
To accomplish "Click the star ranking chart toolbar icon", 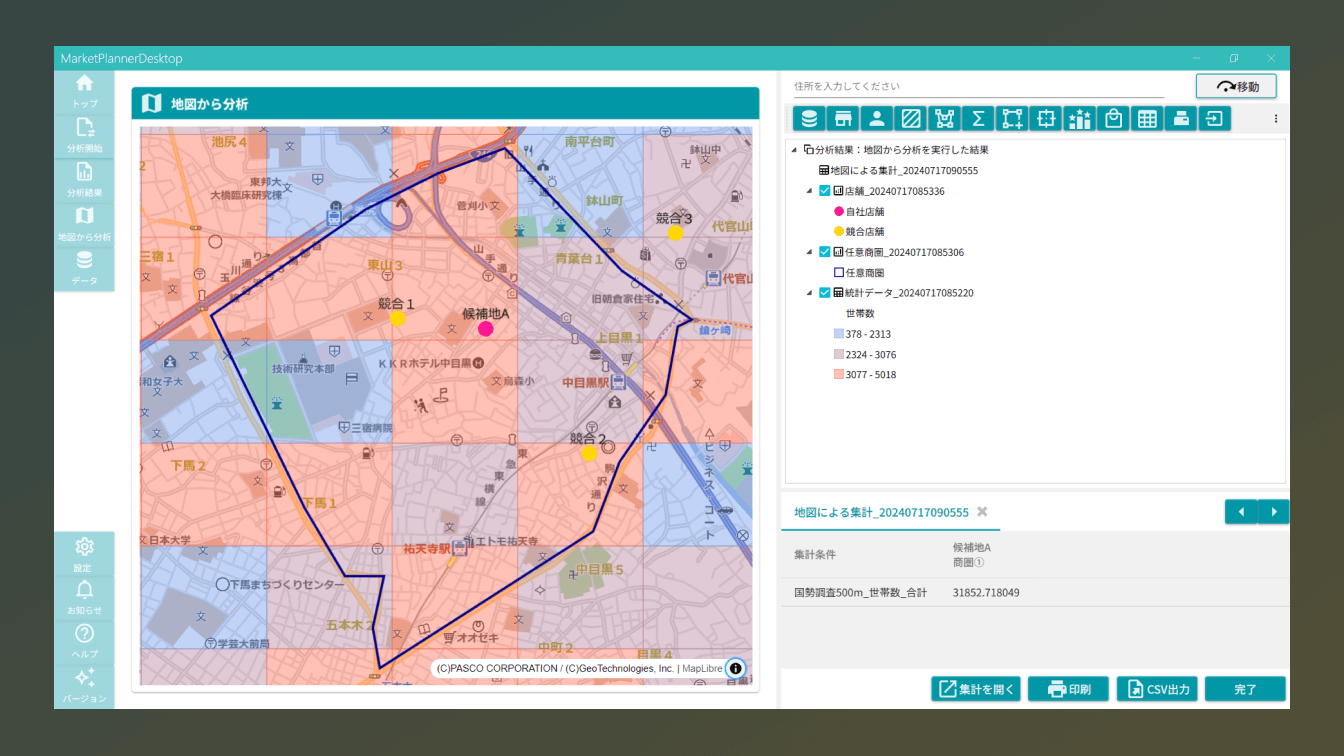I will tap(1079, 119).
